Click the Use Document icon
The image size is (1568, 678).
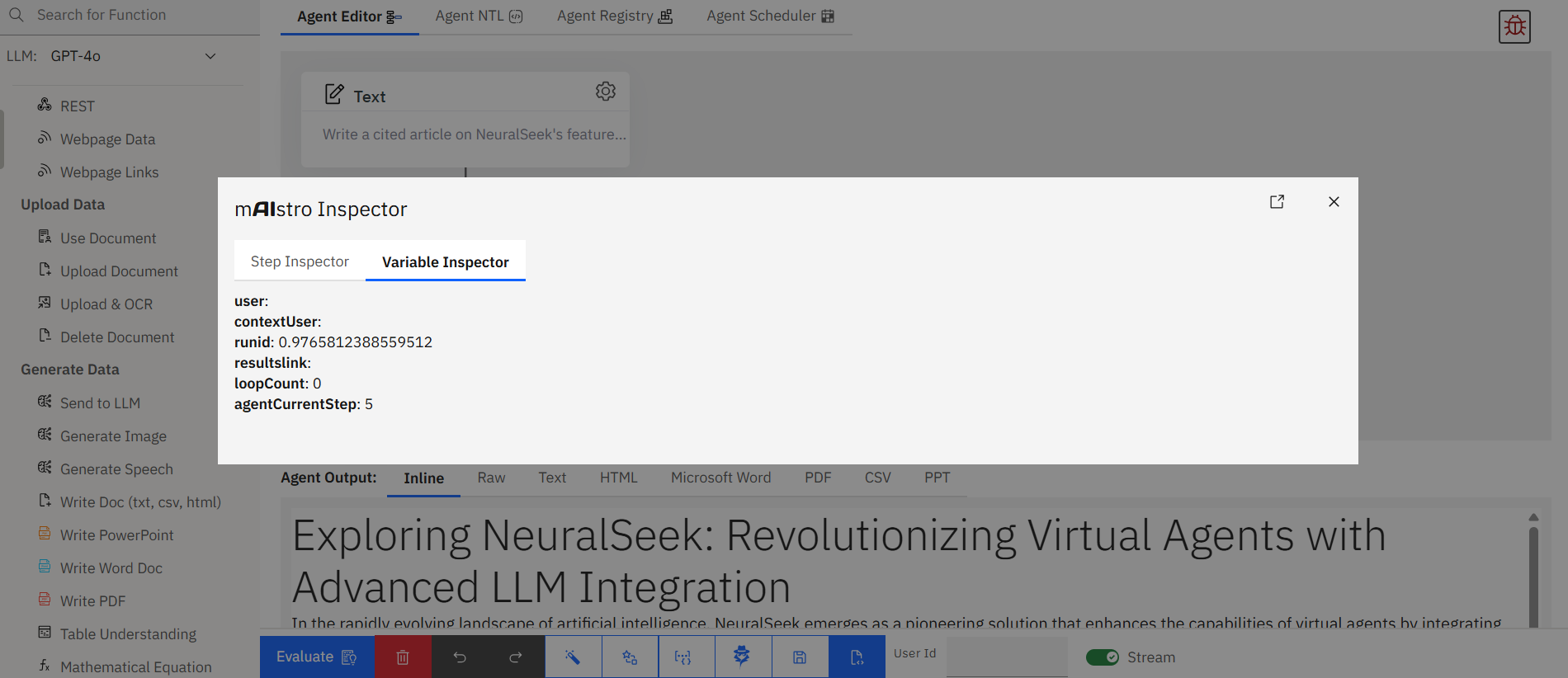pos(45,237)
